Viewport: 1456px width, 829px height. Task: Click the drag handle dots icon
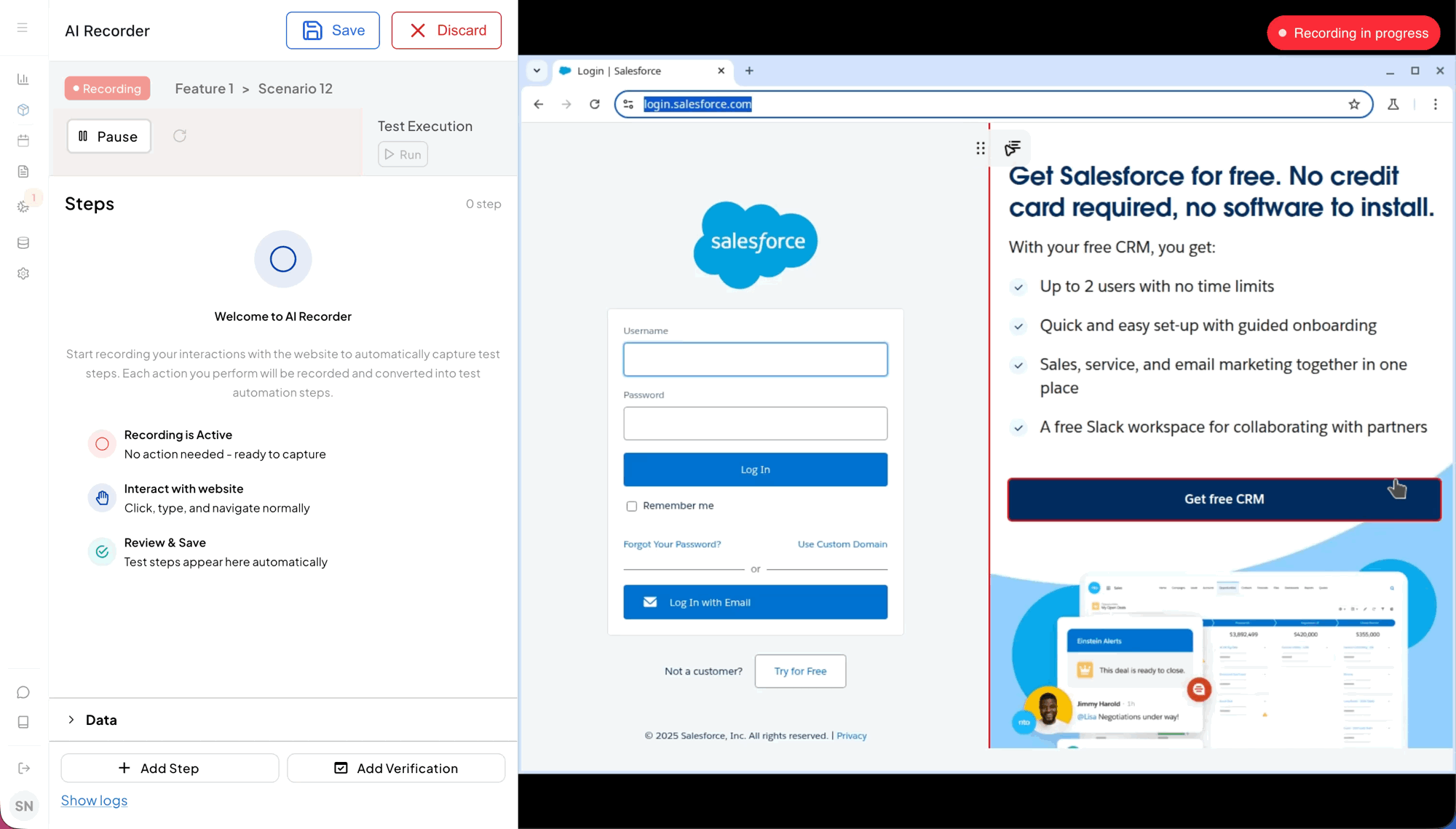pyautogui.click(x=981, y=148)
